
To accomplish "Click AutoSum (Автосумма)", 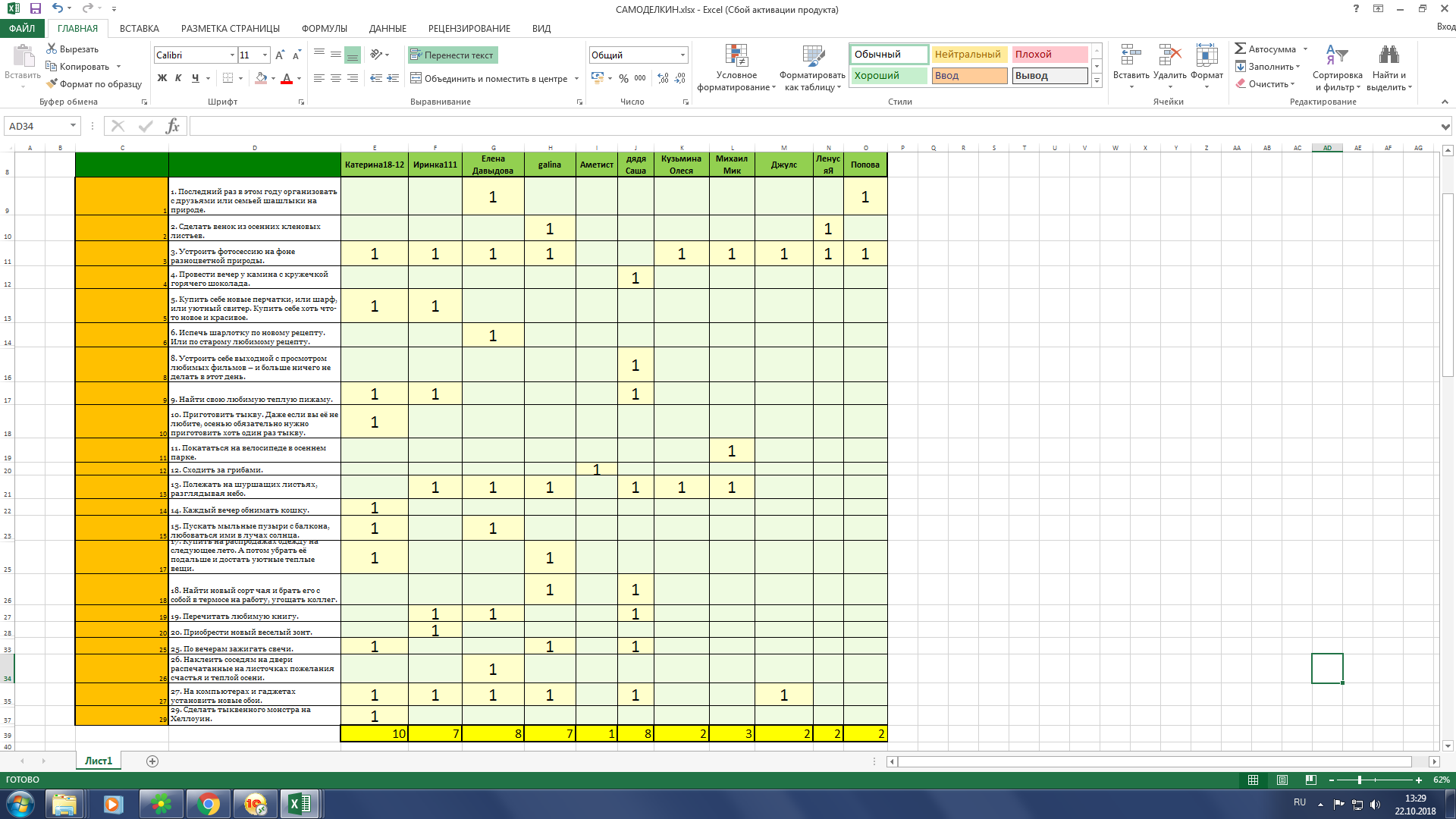I will tap(1265, 49).
